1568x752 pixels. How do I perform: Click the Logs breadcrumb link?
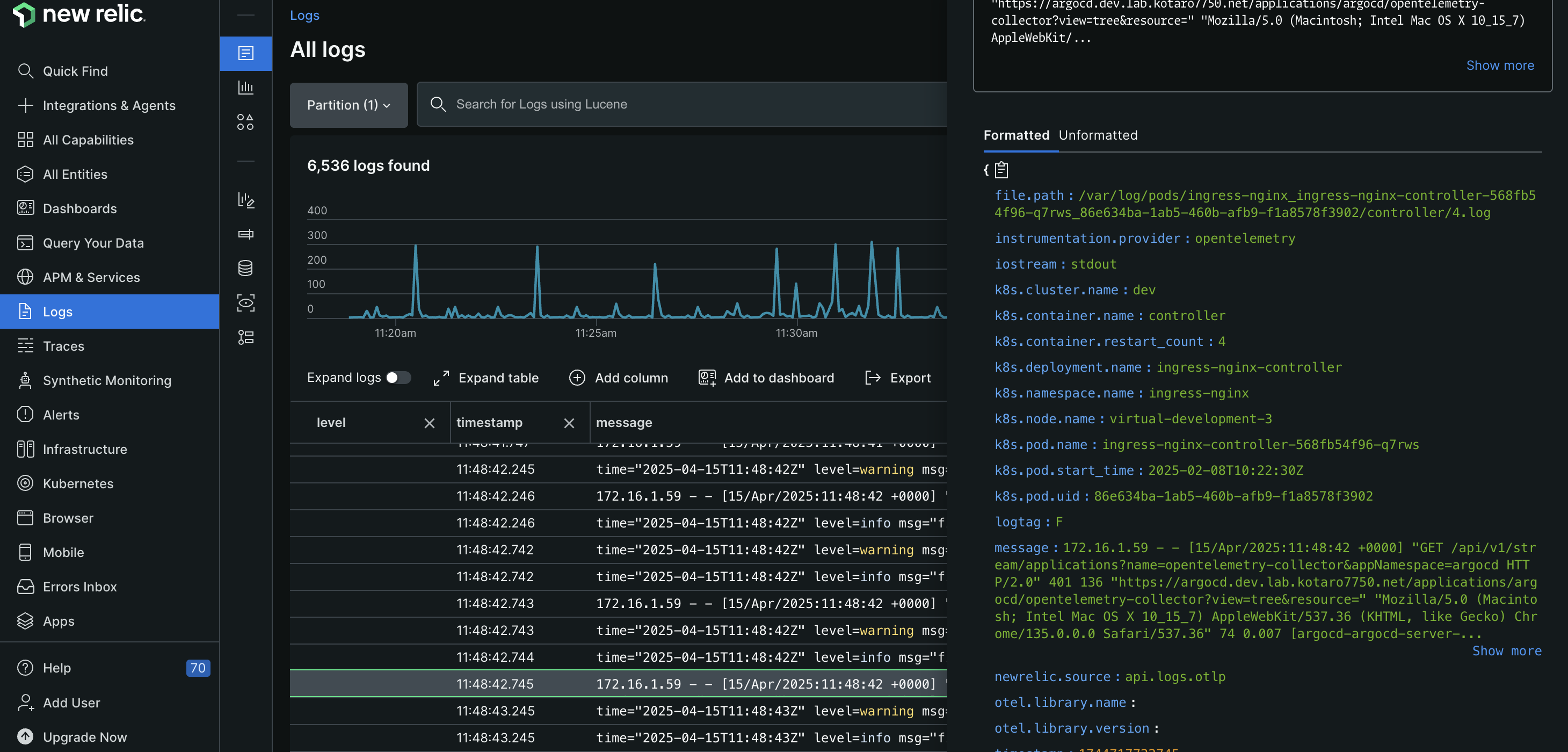click(304, 16)
